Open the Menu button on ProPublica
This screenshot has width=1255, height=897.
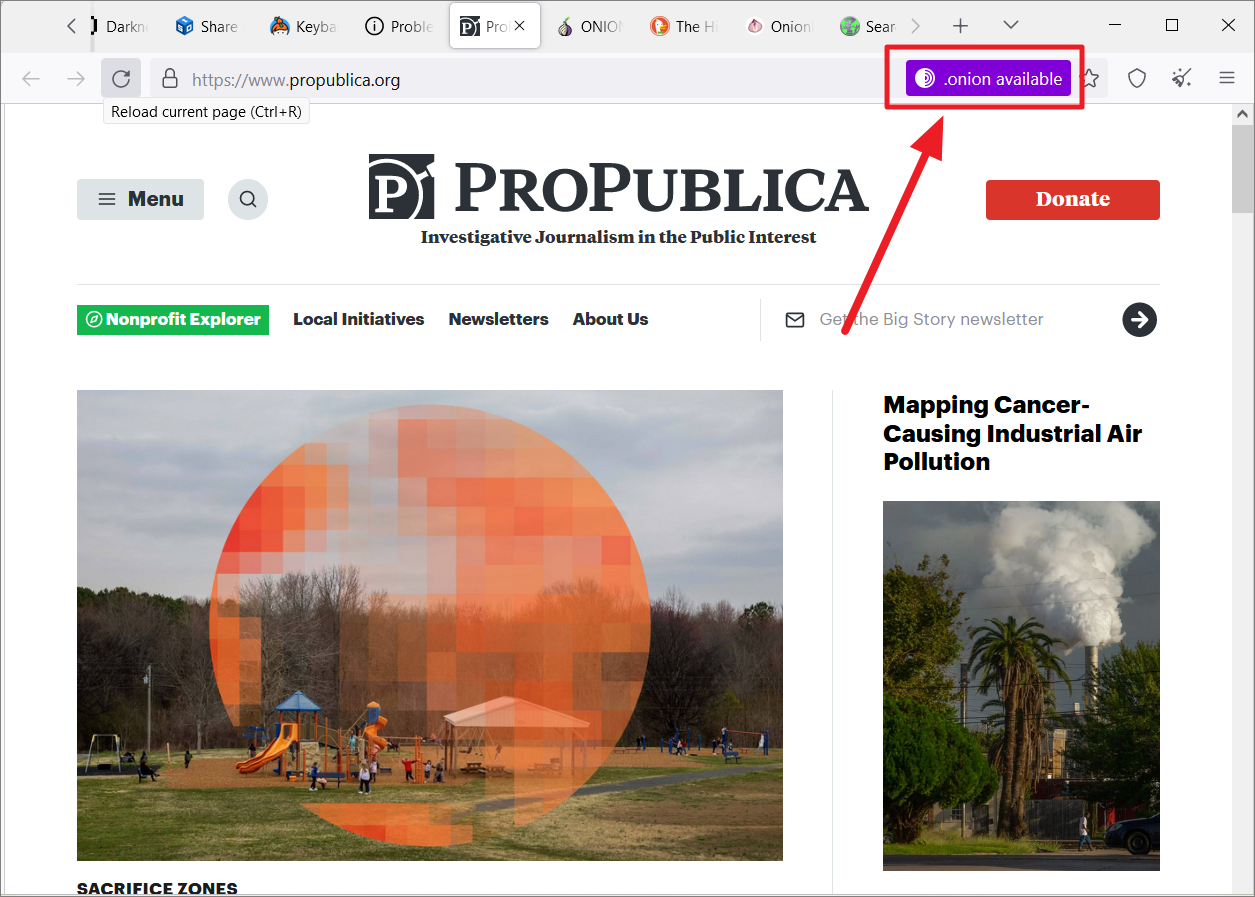pos(140,199)
